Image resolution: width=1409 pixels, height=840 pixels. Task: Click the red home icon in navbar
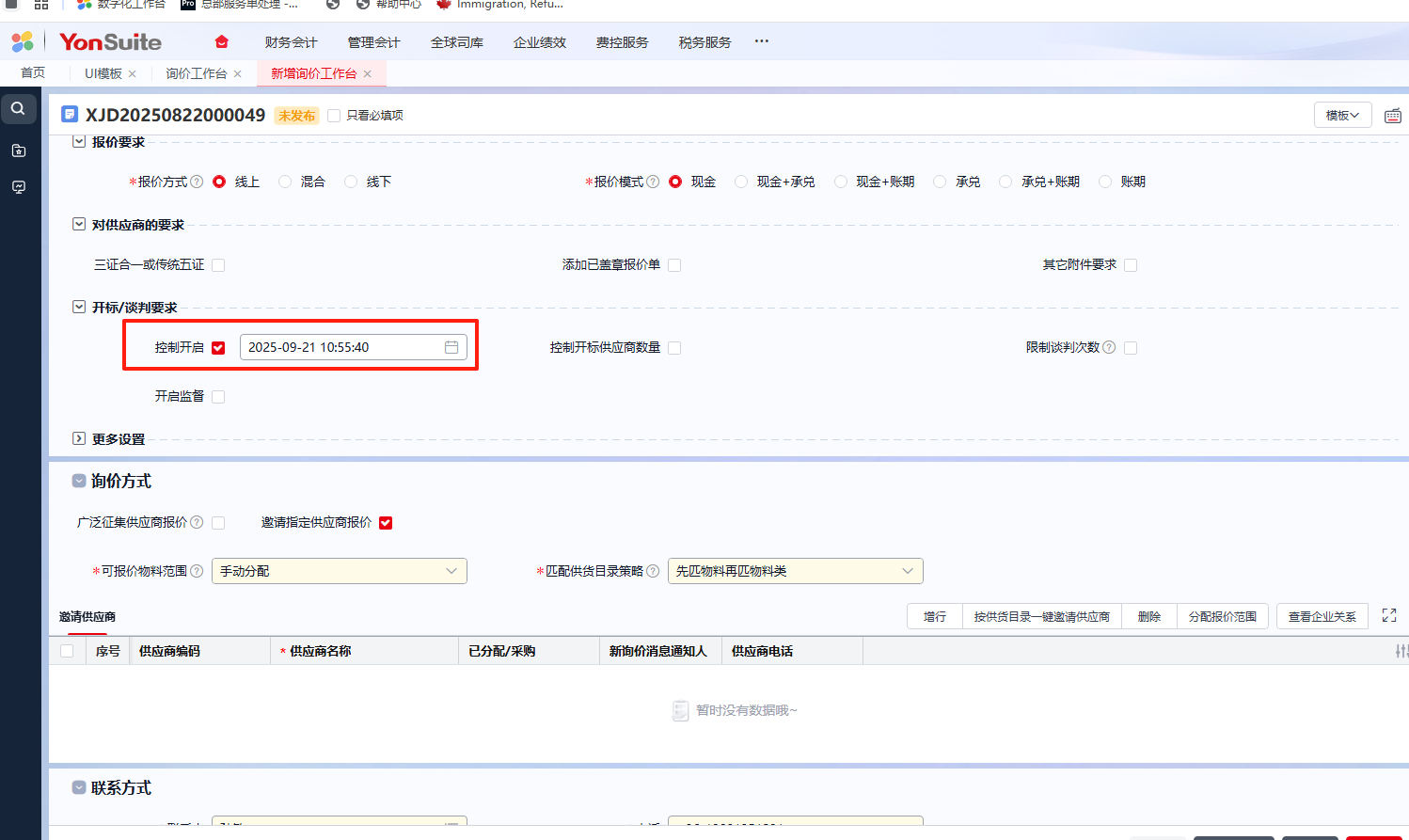coord(222,42)
